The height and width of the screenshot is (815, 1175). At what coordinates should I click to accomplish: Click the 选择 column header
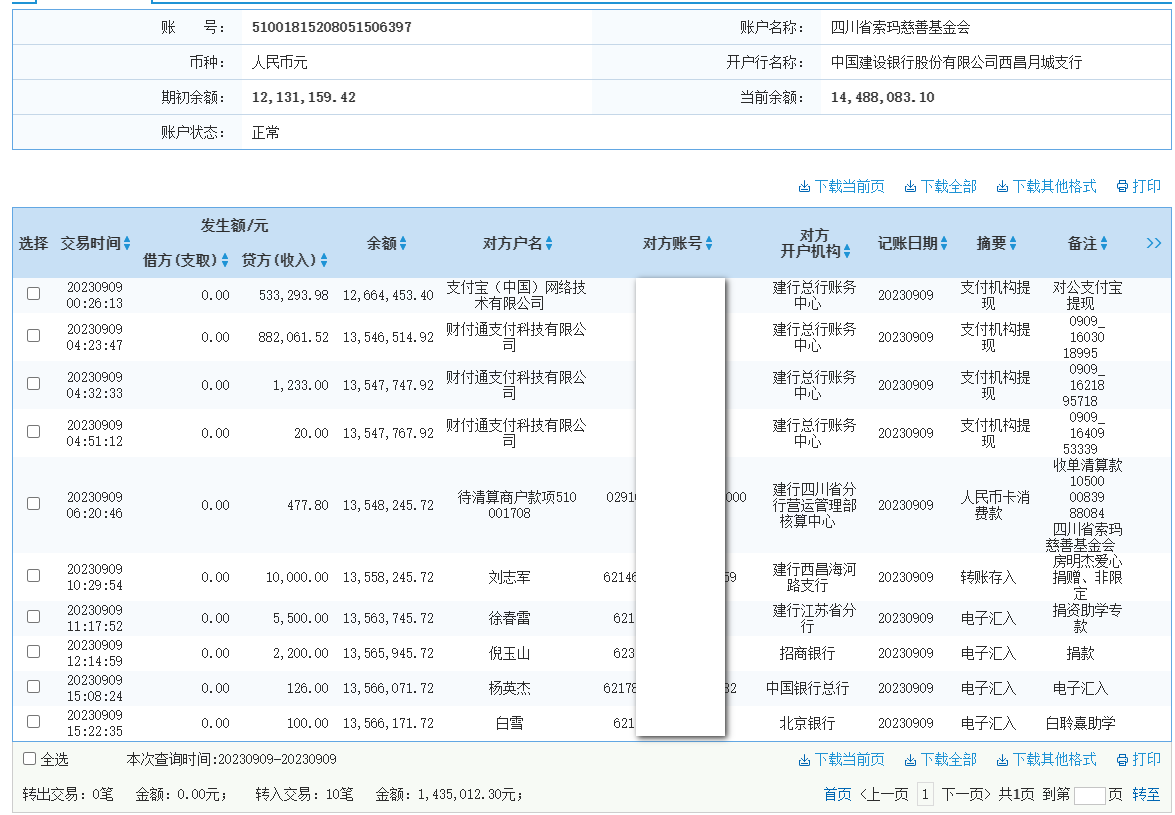(x=33, y=243)
